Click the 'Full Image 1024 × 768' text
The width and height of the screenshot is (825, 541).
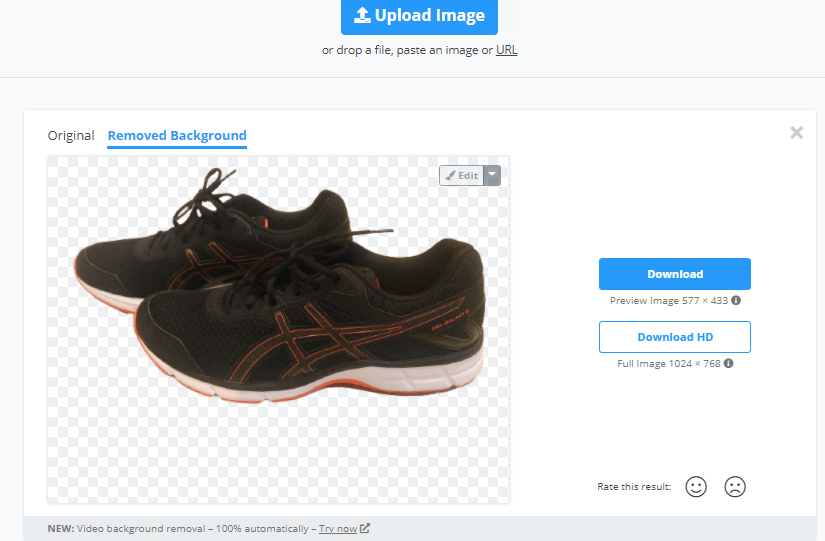tap(669, 364)
